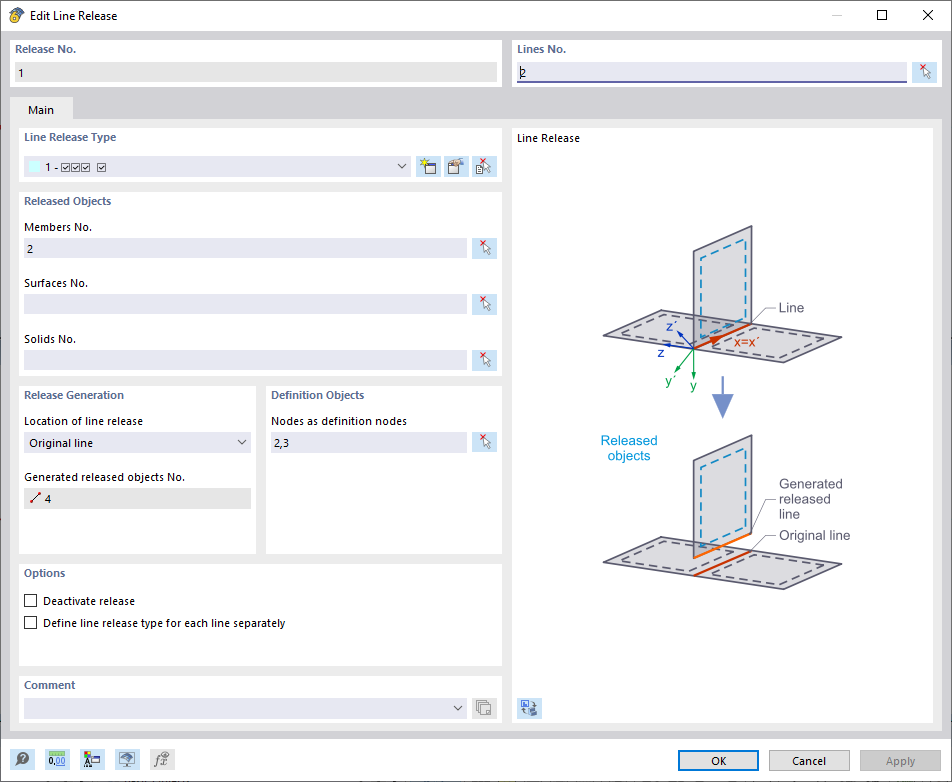Open the Line Release Type dropdown
The width and height of the screenshot is (952, 782).
pos(402,166)
